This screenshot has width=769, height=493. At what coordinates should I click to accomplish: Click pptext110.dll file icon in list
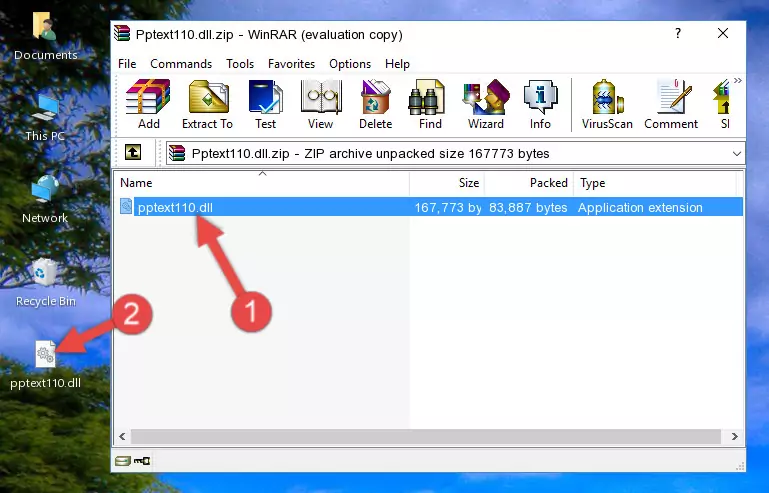tap(126, 207)
